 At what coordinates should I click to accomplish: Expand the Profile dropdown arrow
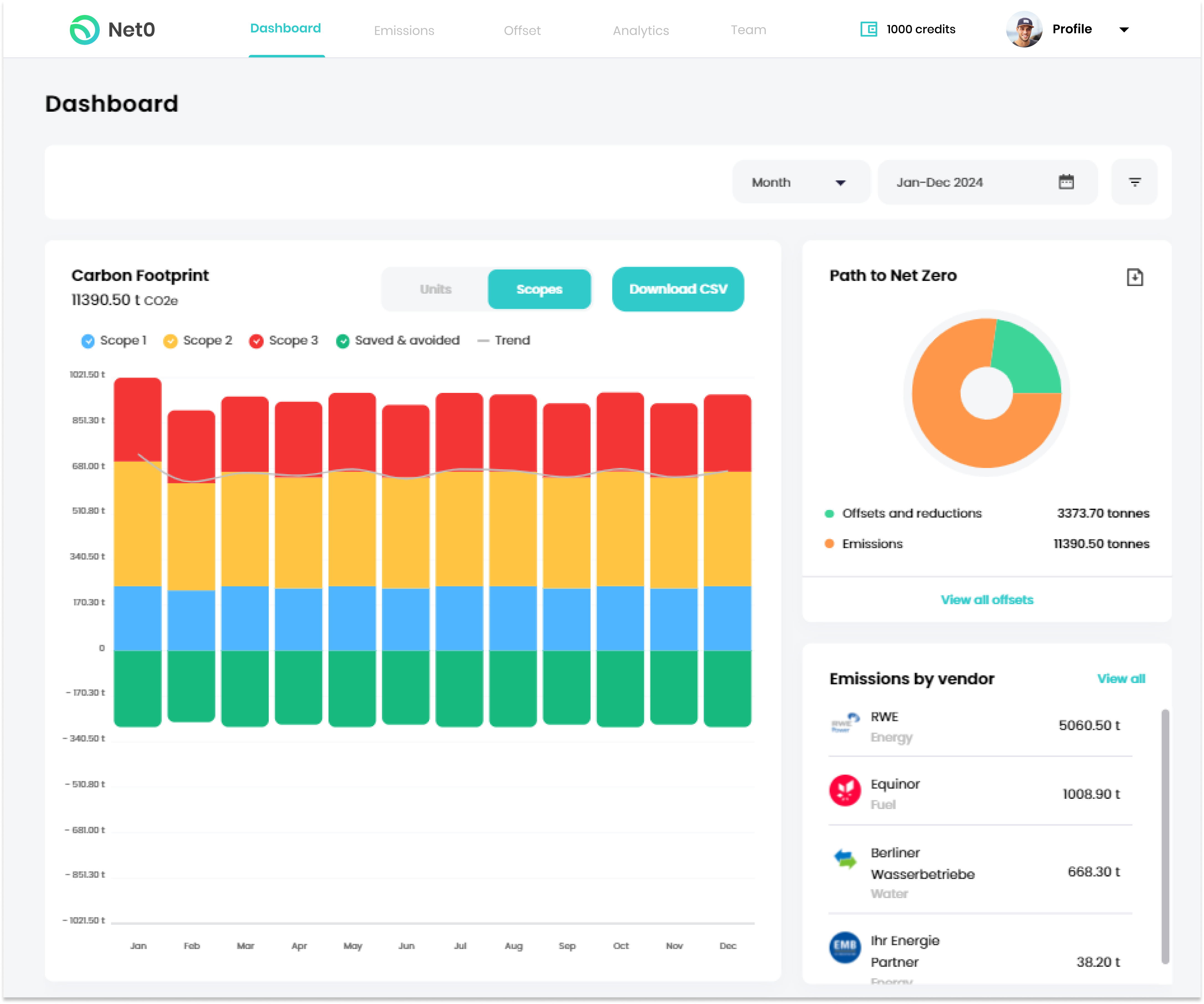tap(1124, 30)
